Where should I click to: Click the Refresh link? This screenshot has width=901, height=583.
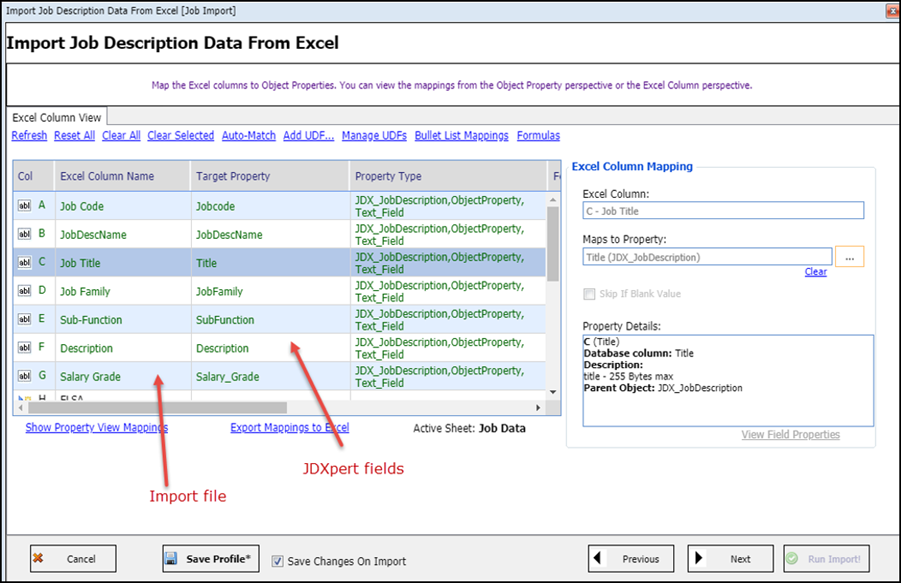(x=29, y=136)
